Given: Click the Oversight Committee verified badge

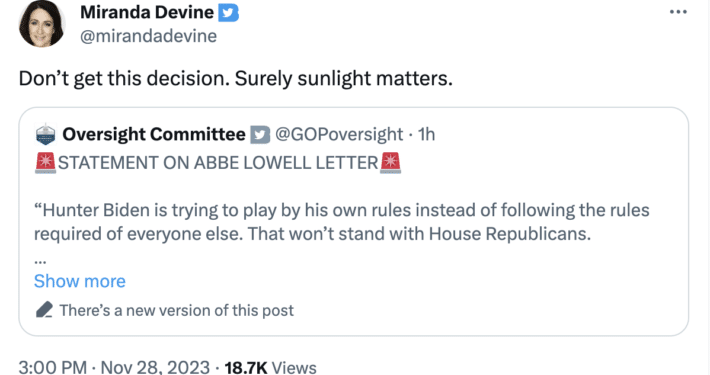Looking at the screenshot, I should (260, 135).
